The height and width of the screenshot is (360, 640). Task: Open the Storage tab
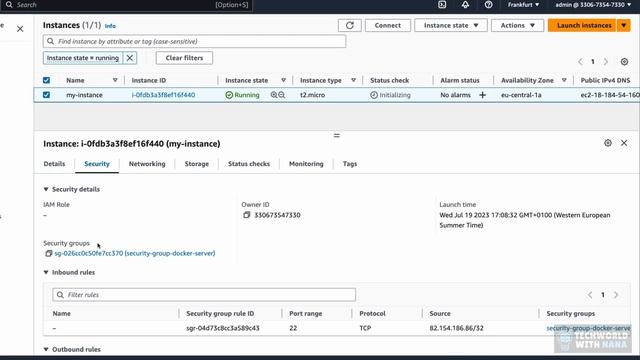(x=197, y=164)
